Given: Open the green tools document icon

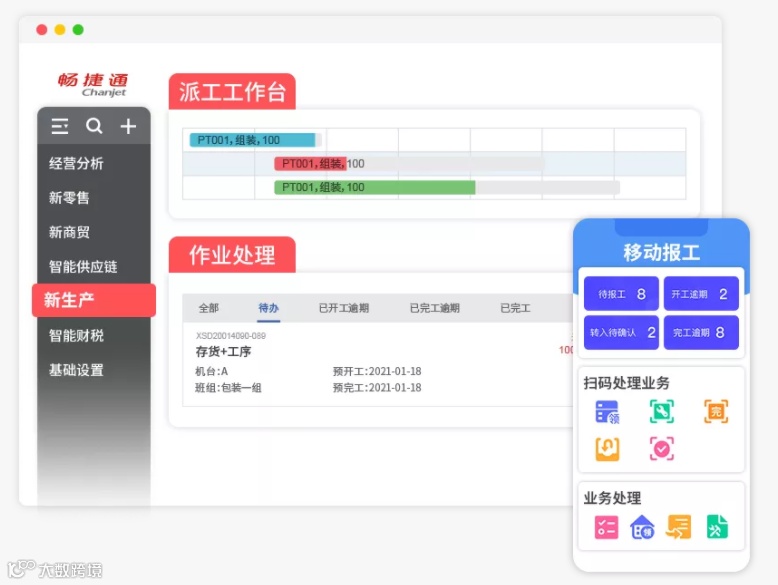Looking at the screenshot, I should pos(717,527).
